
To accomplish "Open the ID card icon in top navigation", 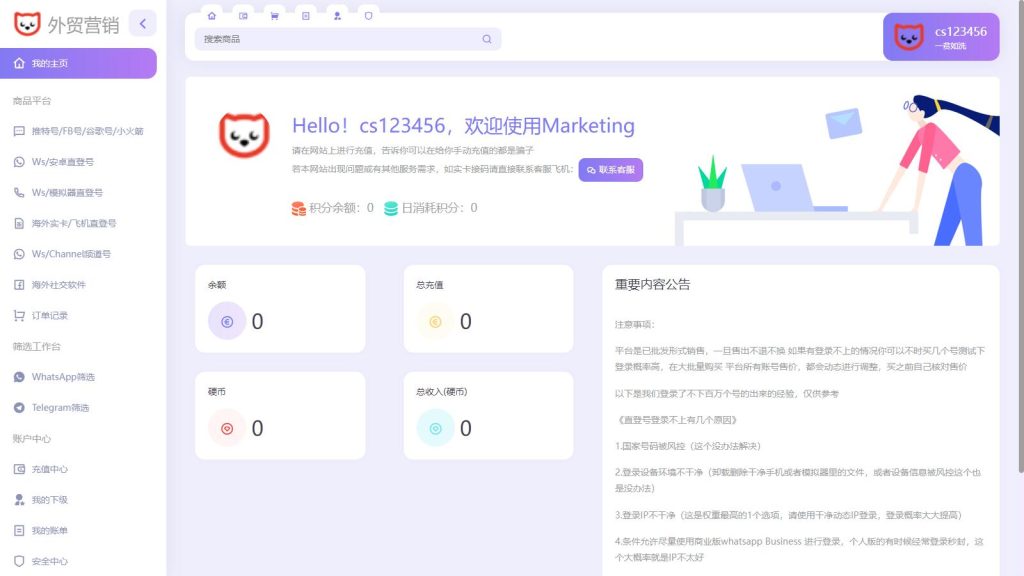I will click(243, 15).
